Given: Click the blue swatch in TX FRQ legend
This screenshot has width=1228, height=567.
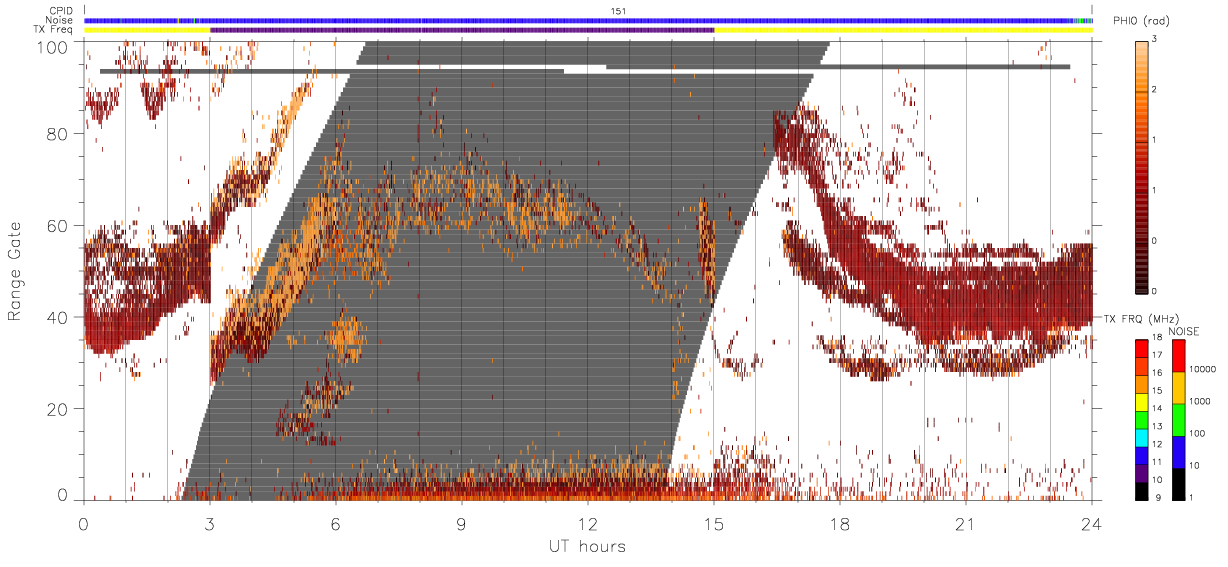Looking at the screenshot, I should click(1142, 455).
